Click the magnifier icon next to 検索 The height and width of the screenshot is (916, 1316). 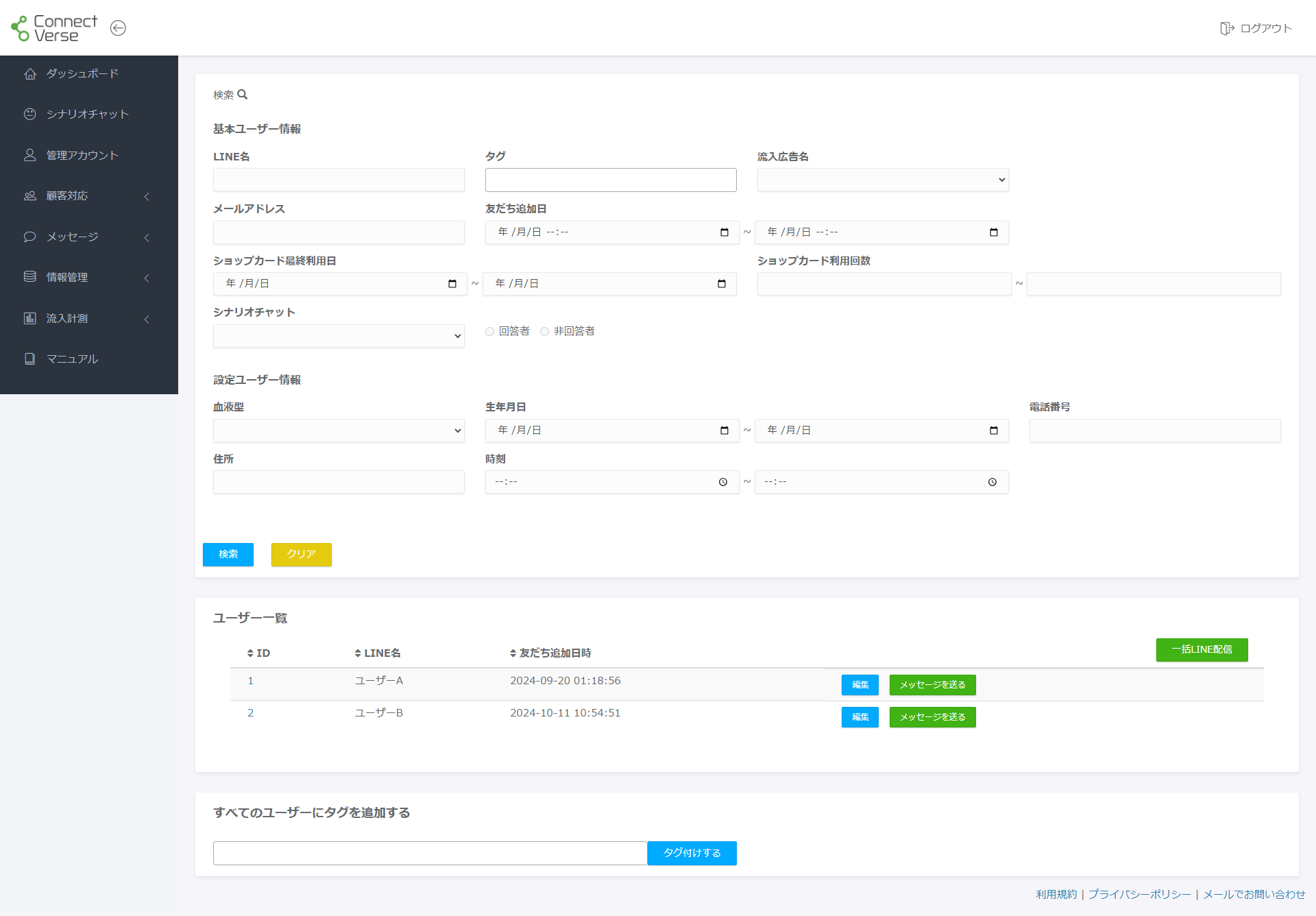click(243, 95)
